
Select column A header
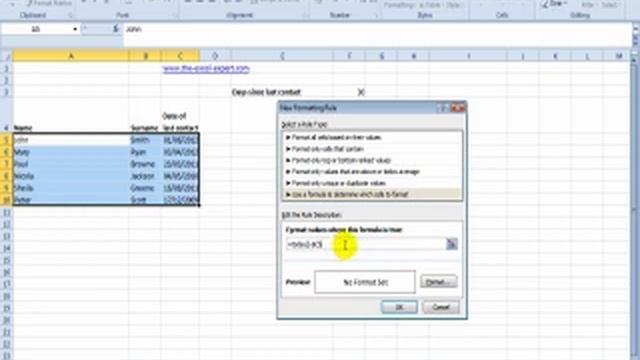(x=71, y=56)
